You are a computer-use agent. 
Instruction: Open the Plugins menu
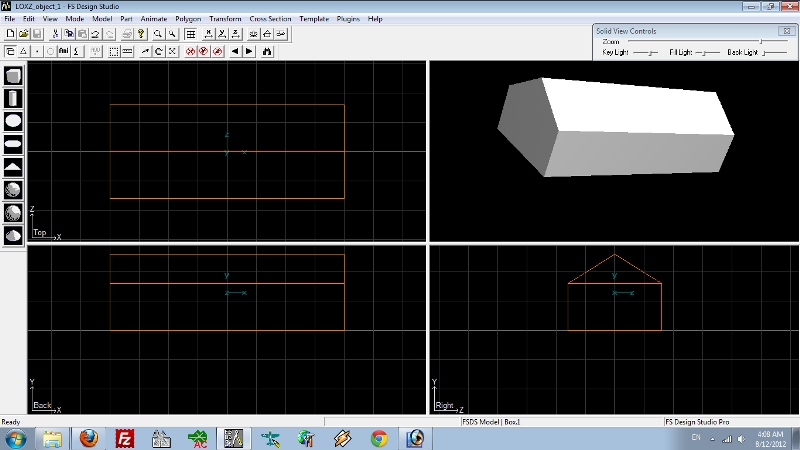[348, 19]
